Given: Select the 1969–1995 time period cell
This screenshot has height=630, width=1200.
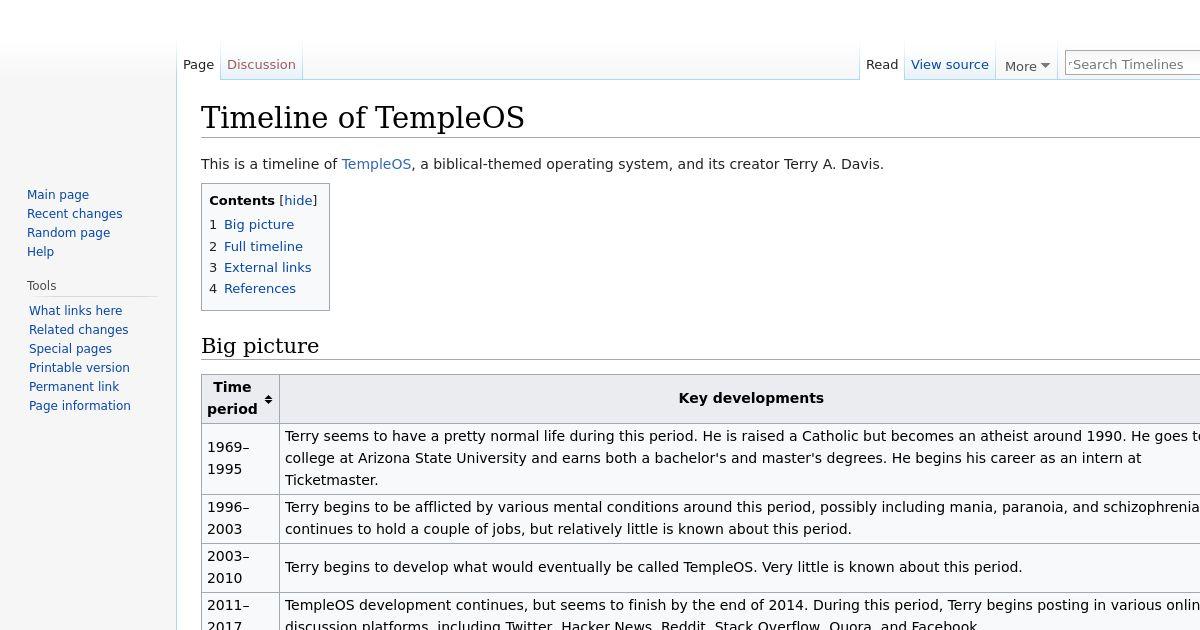Looking at the screenshot, I should [x=240, y=458].
